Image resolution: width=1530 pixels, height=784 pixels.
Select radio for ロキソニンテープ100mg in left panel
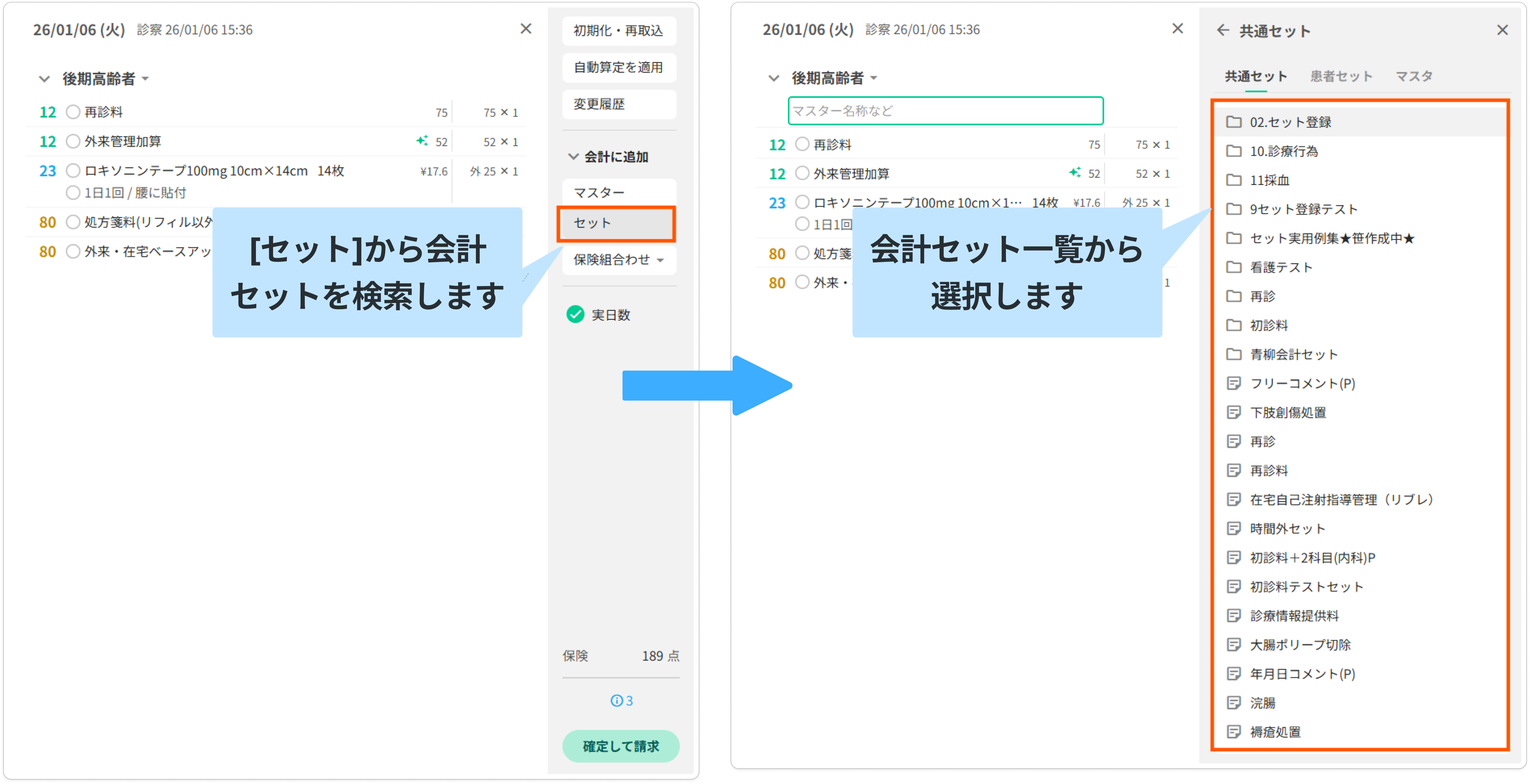(73, 171)
